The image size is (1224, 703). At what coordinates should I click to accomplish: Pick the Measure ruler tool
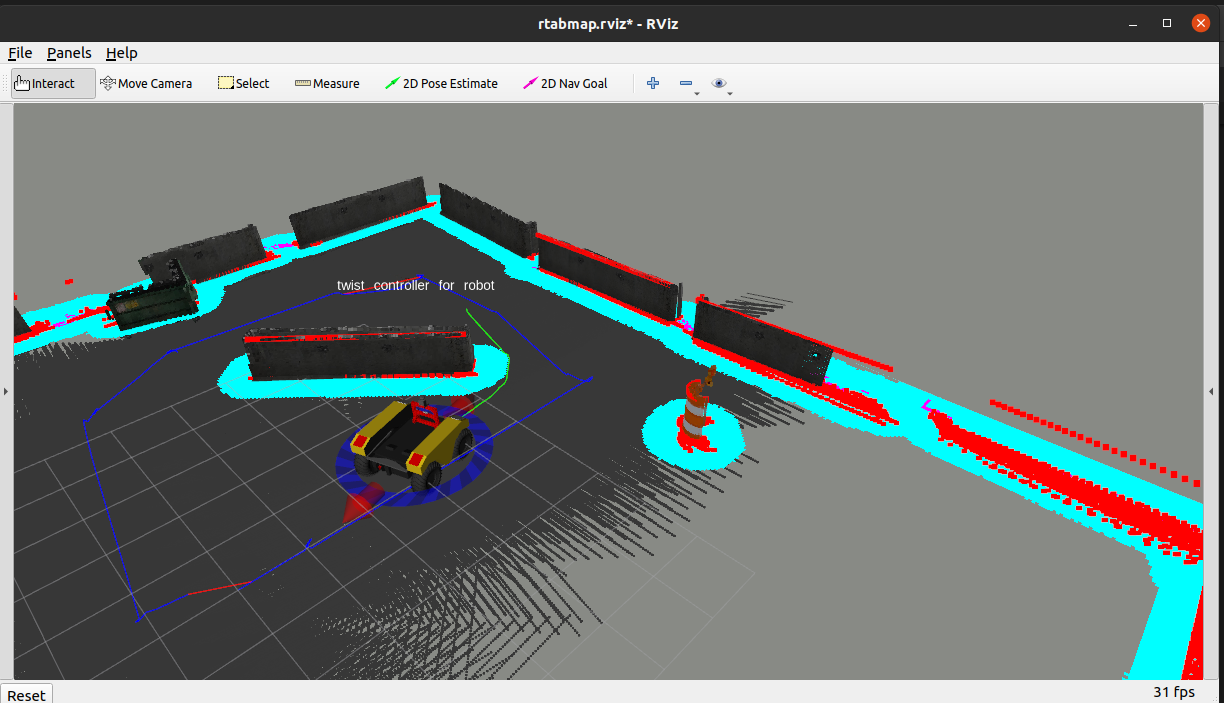pyautogui.click(x=327, y=84)
